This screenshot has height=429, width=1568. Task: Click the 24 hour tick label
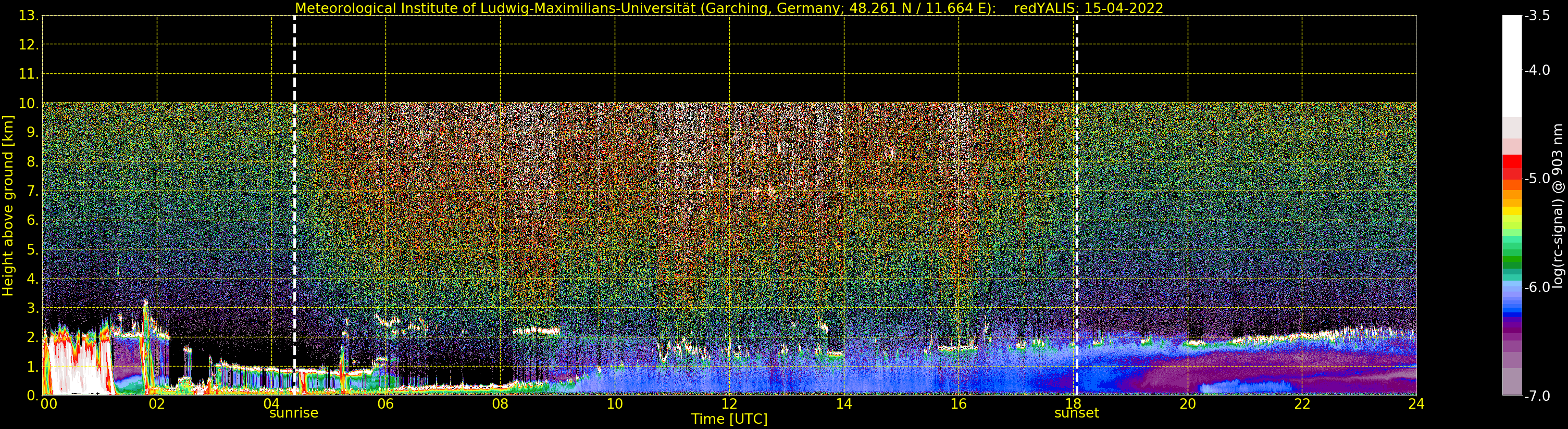point(1416,403)
